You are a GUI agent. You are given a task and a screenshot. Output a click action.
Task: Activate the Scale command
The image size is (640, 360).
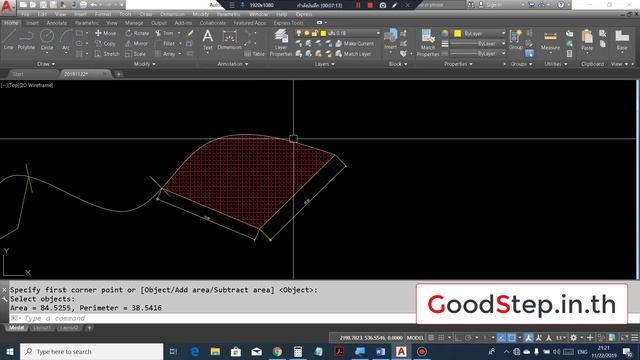(x=136, y=53)
